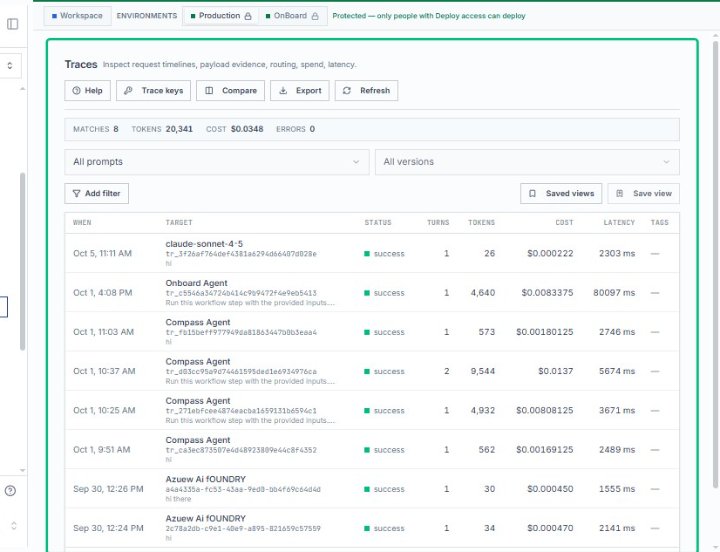
Task: Open Saved views
Action: click(x=561, y=193)
